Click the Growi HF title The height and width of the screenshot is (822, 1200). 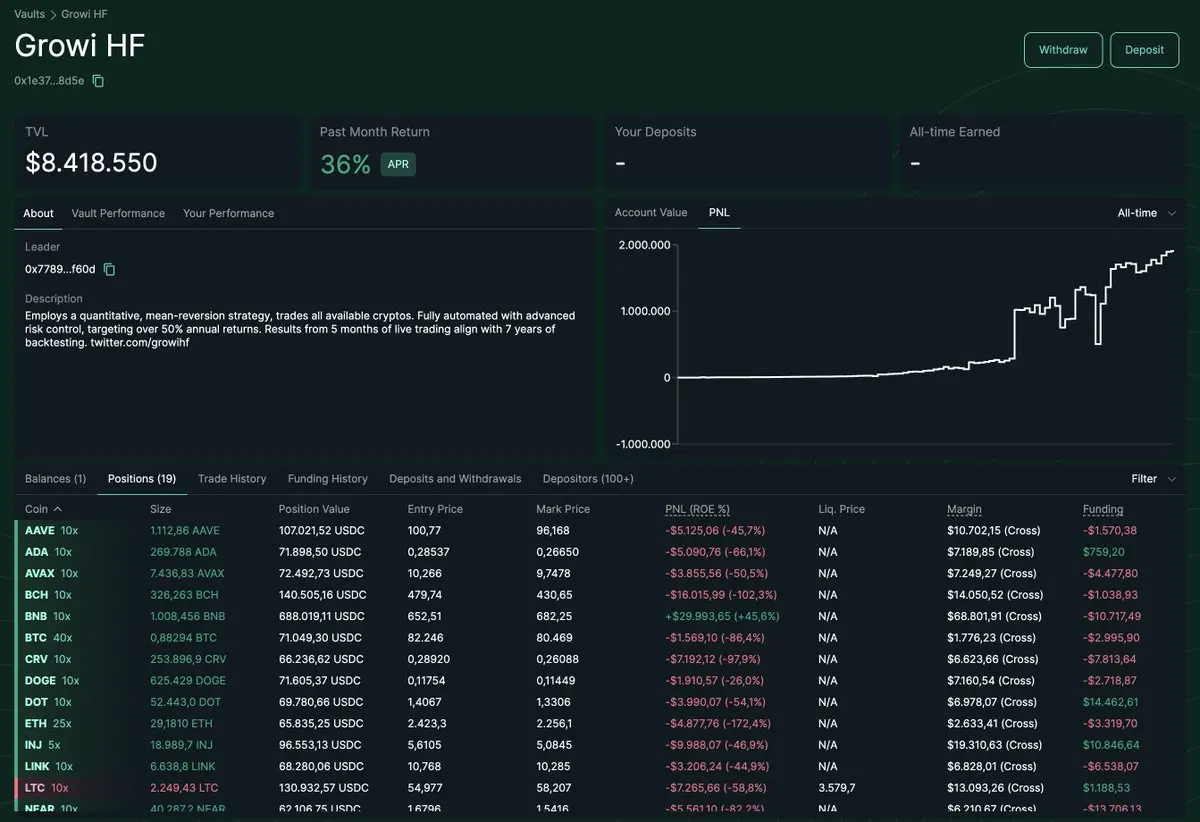click(80, 46)
